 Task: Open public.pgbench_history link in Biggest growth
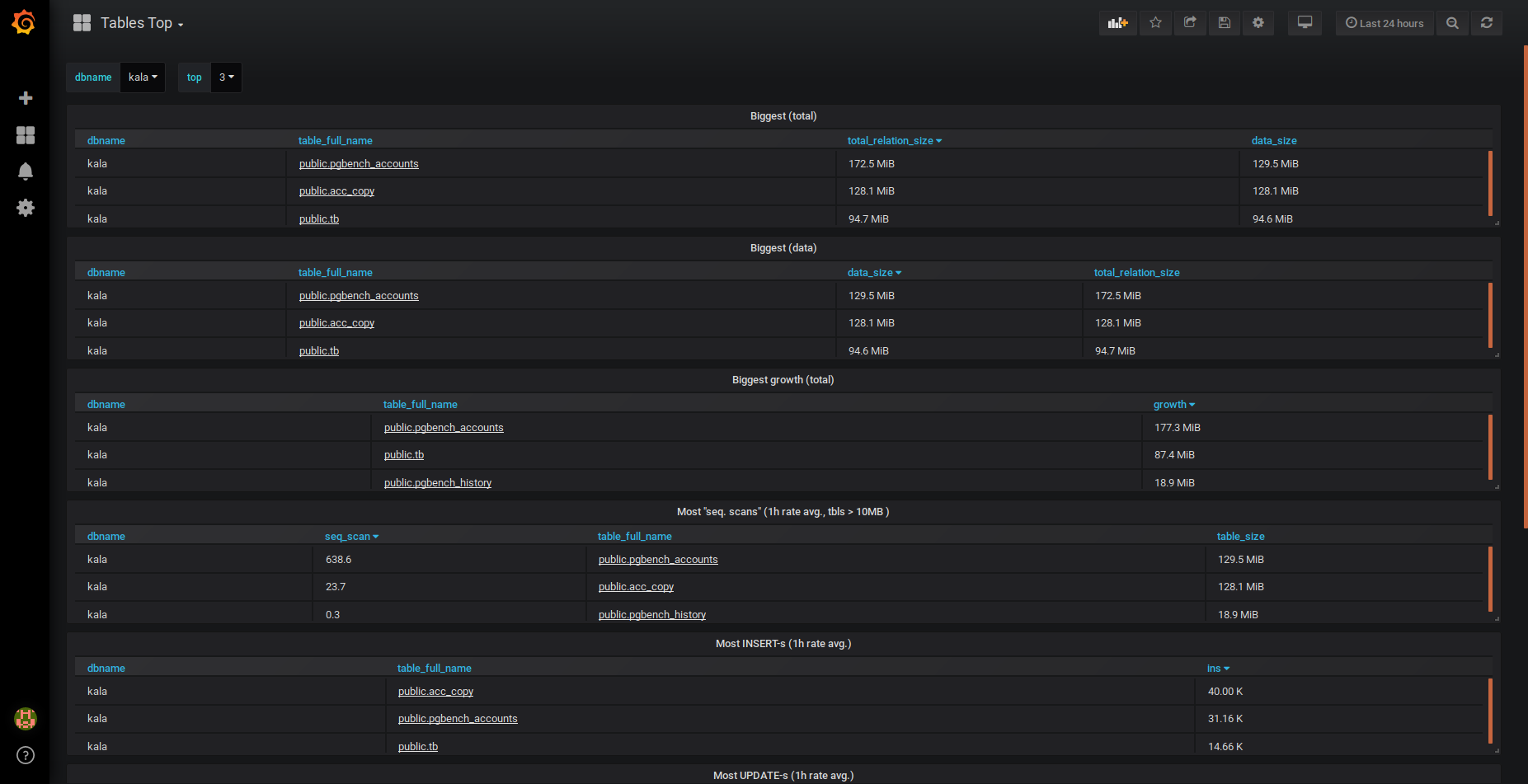click(437, 483)
